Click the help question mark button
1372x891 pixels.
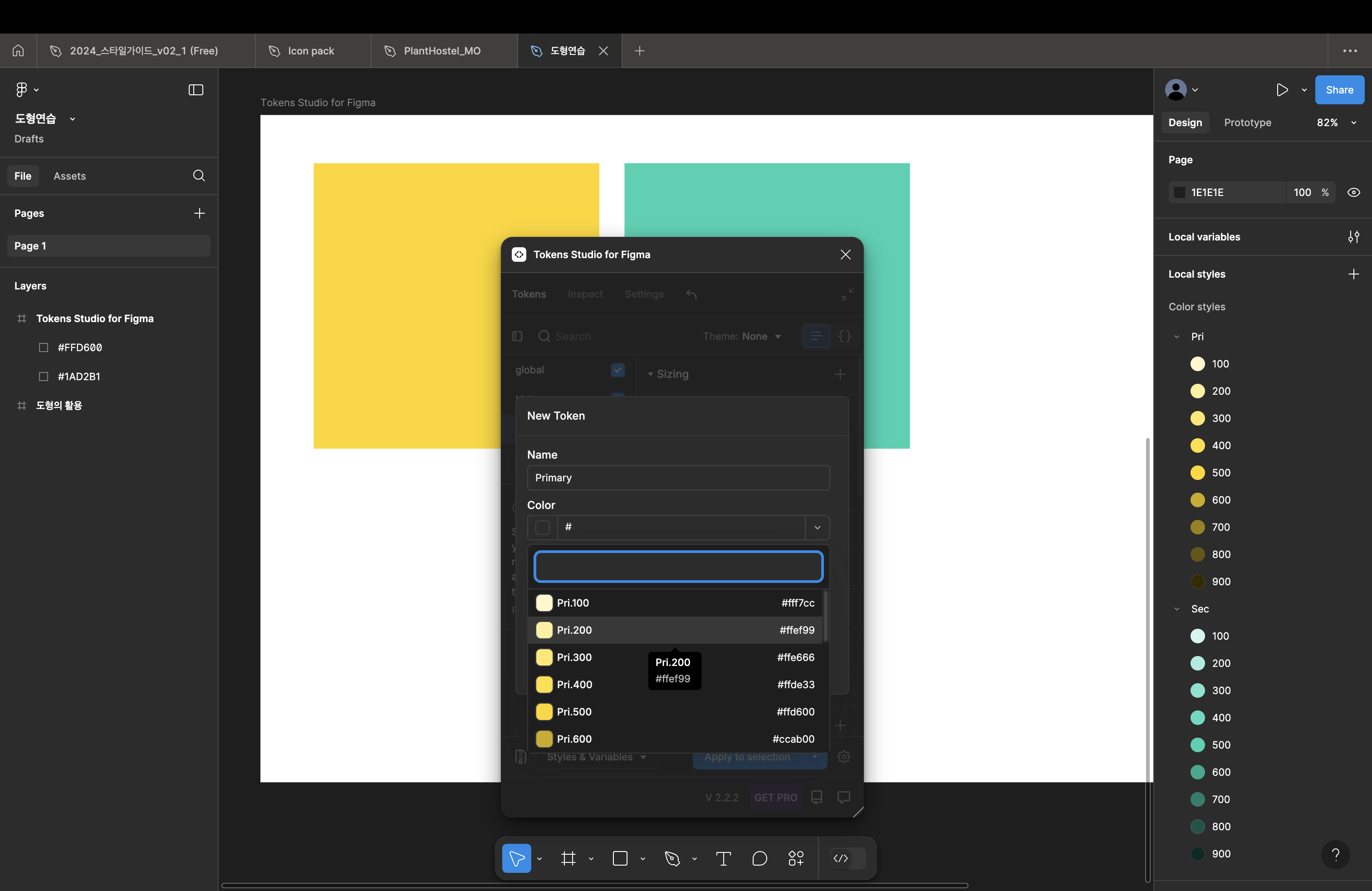click(x=1335, y=854)
